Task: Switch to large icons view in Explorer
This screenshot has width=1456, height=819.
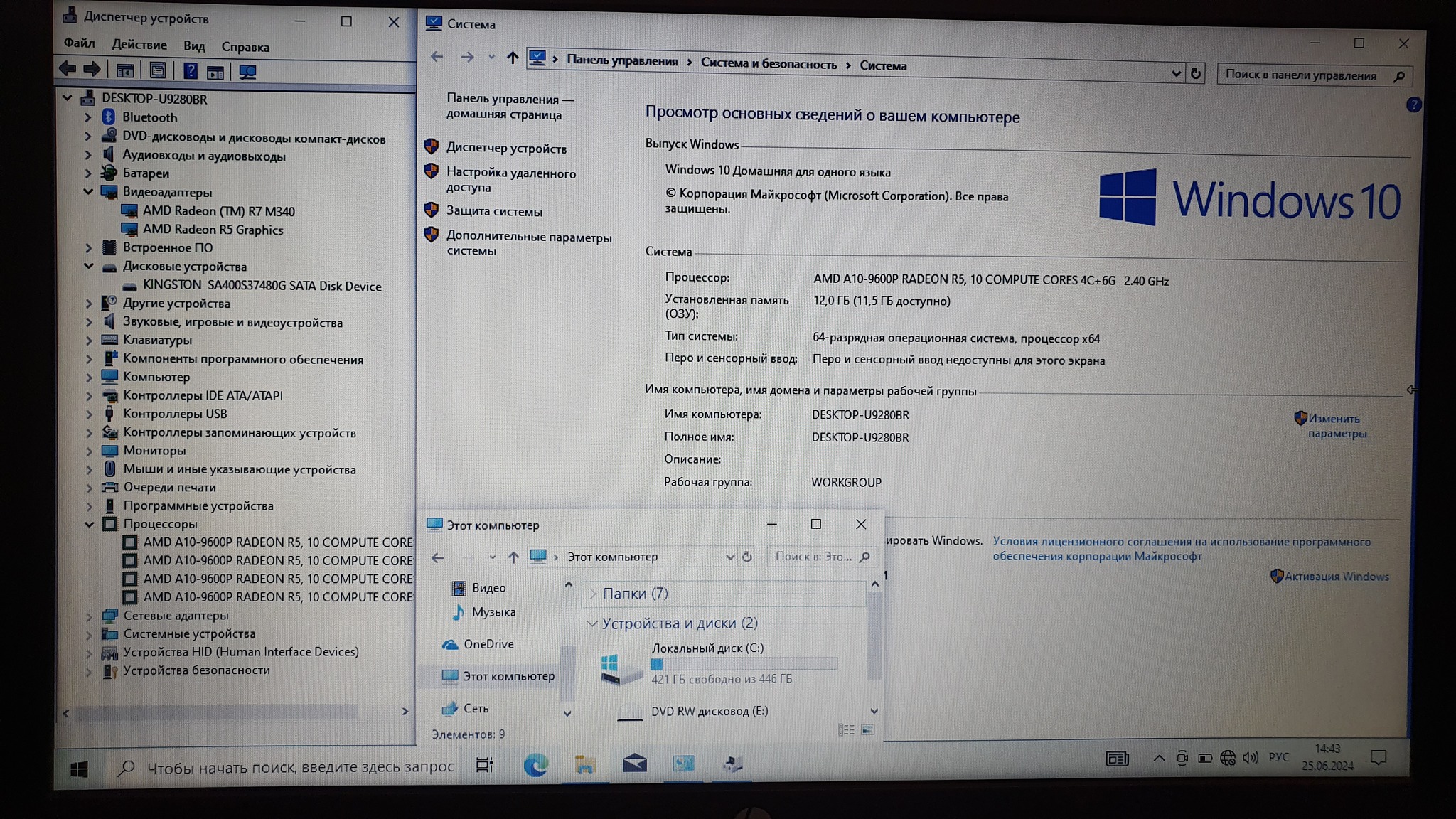Action: (867, 730)
